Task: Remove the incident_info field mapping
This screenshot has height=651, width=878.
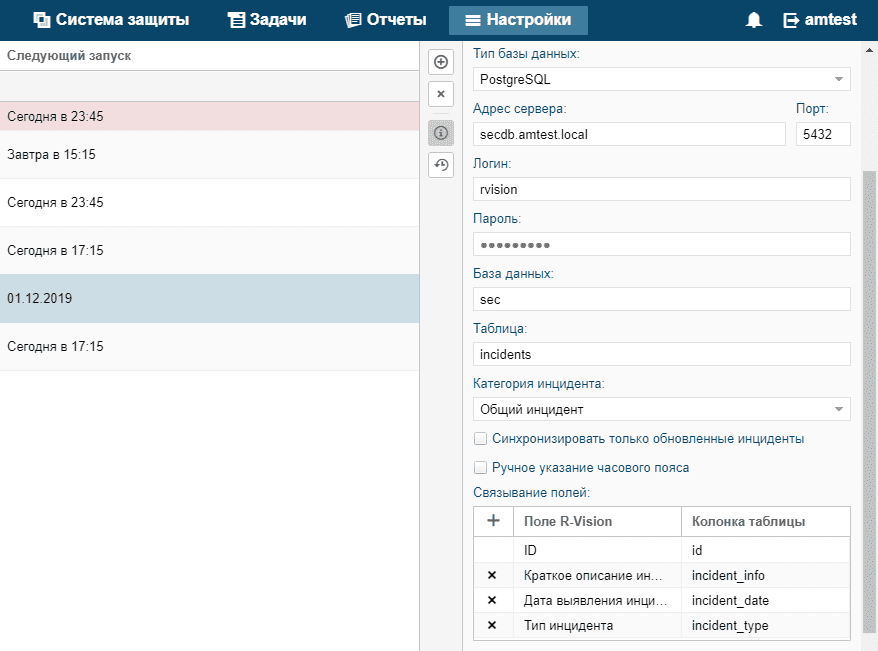Action: (492, 575)
